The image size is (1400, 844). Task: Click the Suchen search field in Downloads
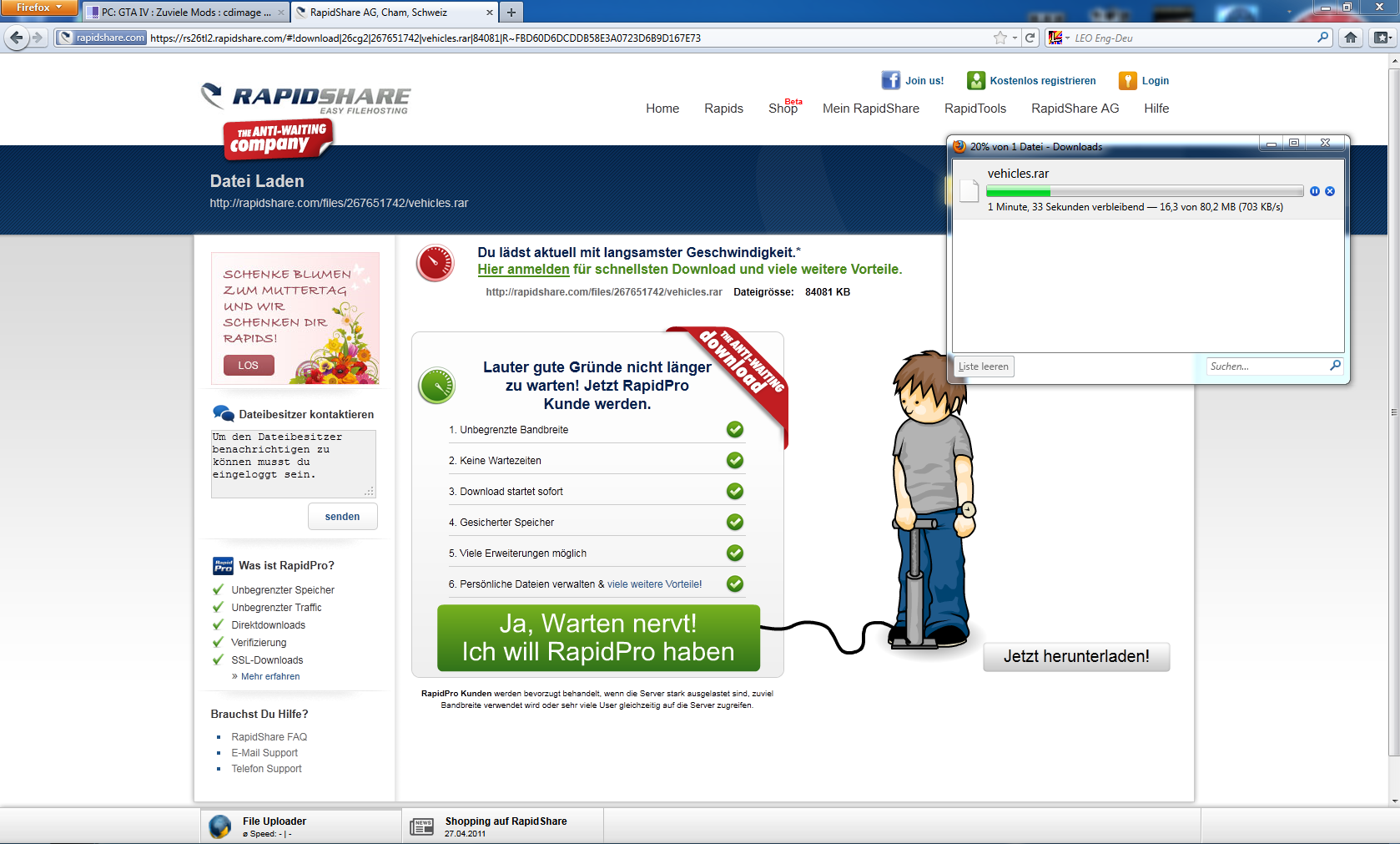click(x=1269, y=366)
